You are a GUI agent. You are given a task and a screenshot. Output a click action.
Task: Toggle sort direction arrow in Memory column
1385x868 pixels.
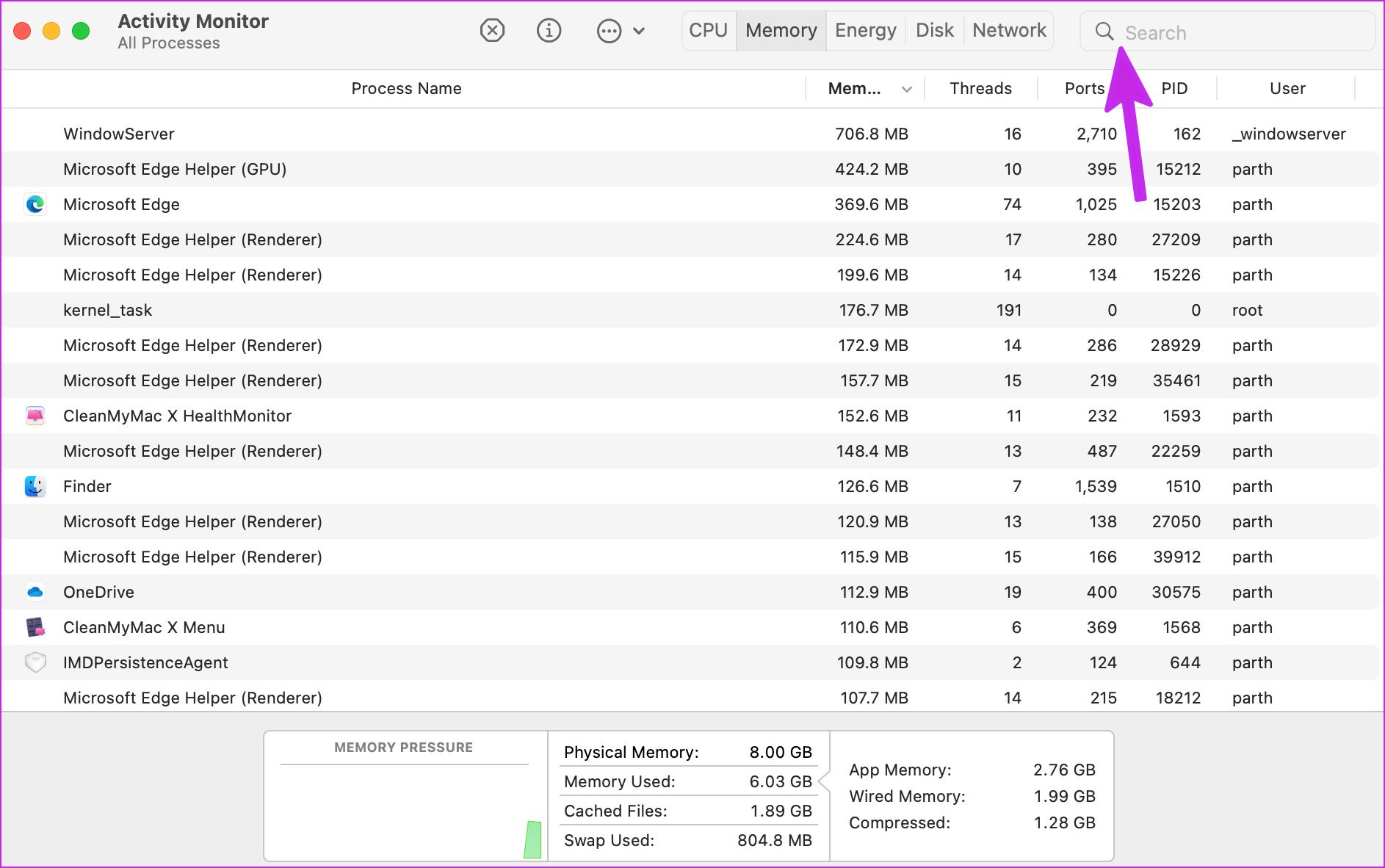(907, 90)
